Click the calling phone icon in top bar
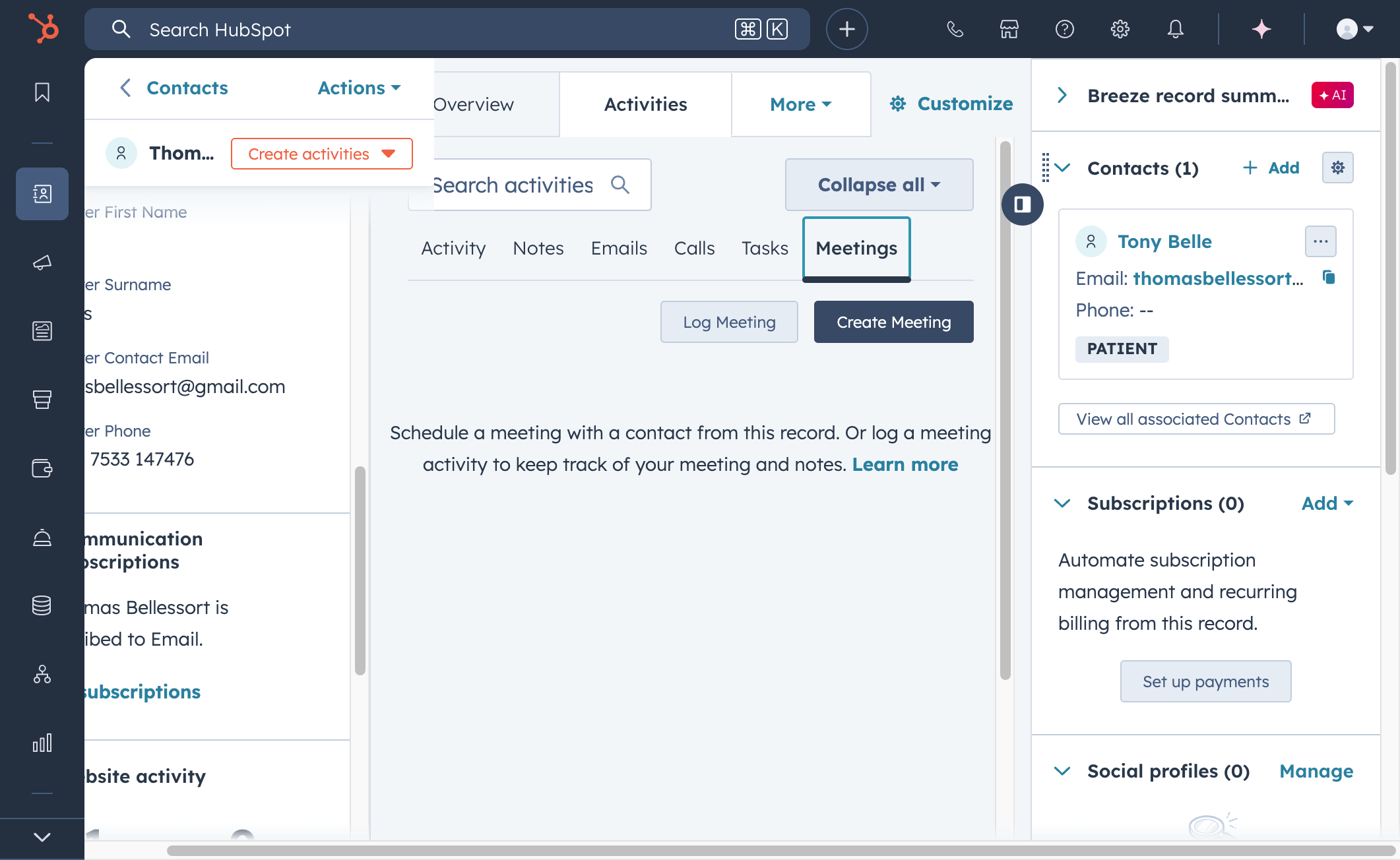The image size is (1400, 860). pos(955,29)
